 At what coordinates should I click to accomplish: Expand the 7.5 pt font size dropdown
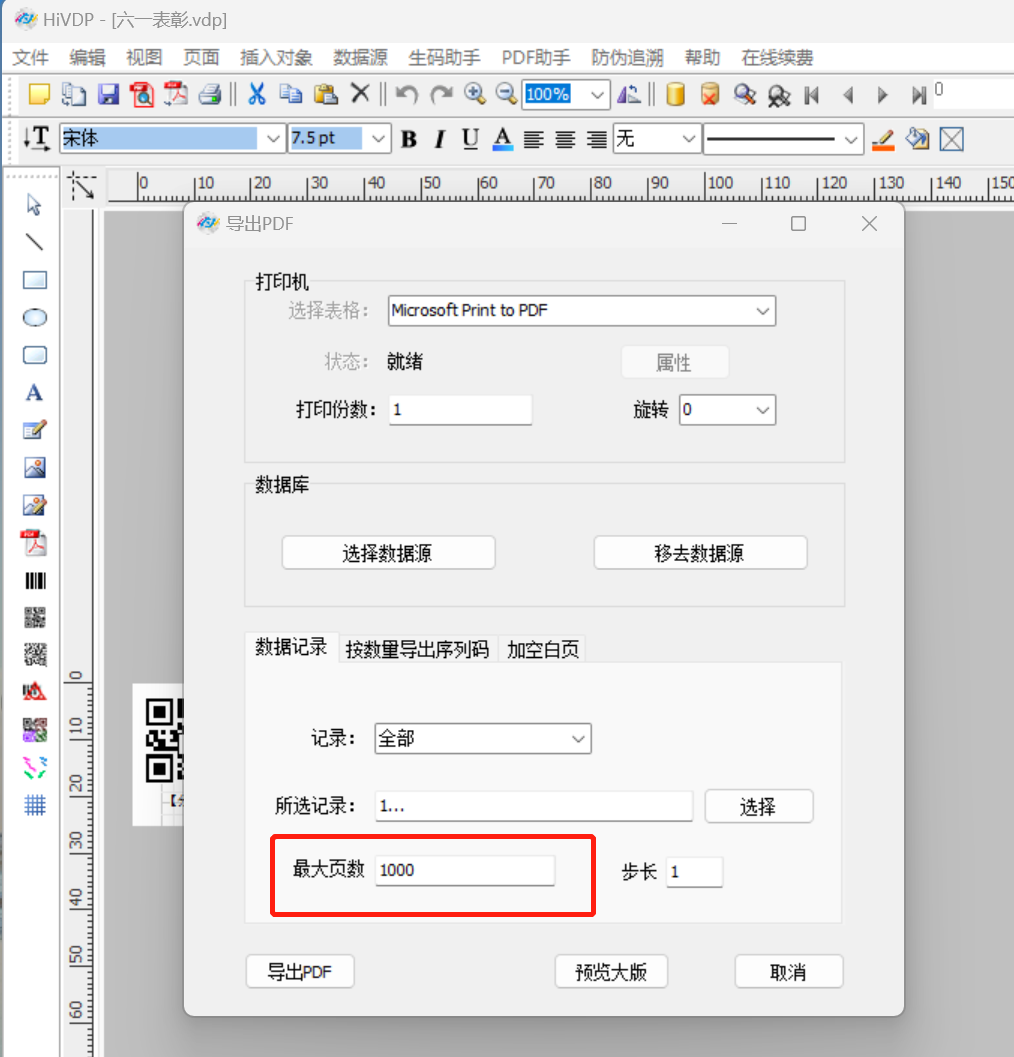tap(378, 139)
